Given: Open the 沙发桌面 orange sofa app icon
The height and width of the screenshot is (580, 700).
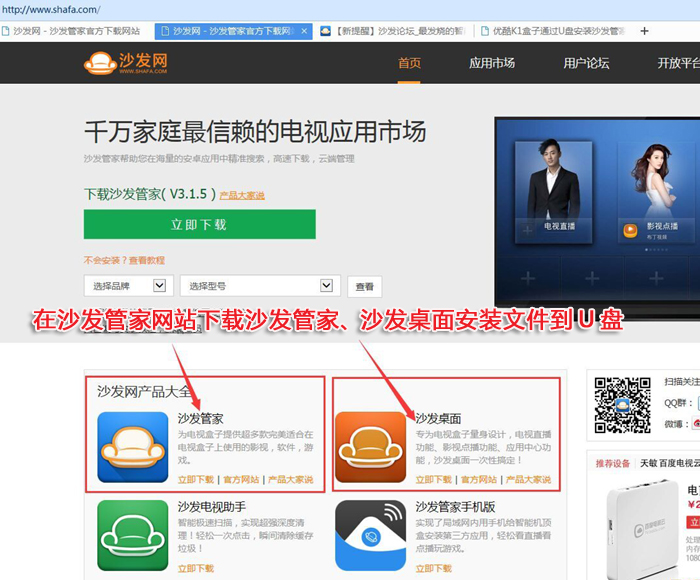Looking at the screenshot, I should (370, 447).
